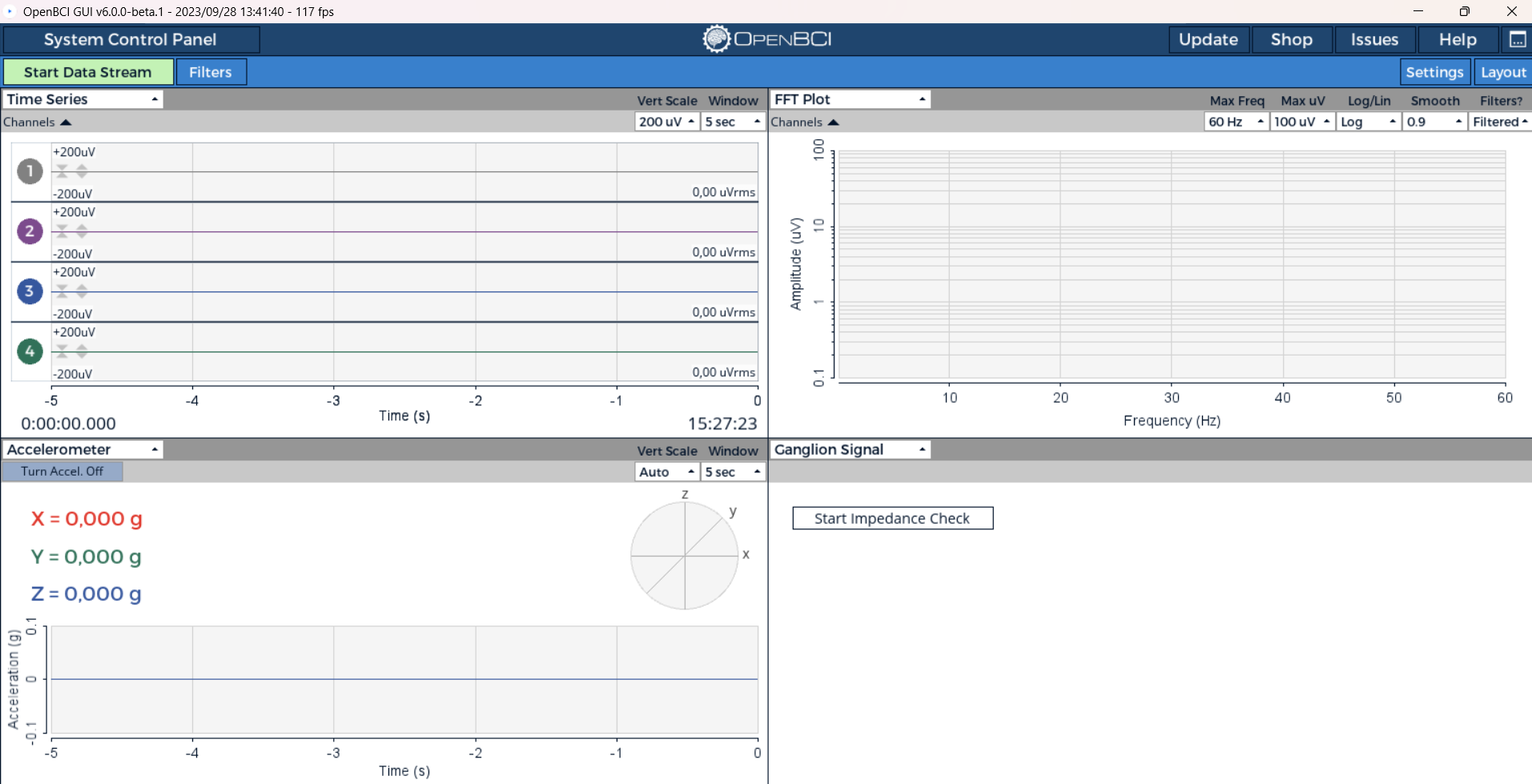
Task: Close the OpenBCI GUI window
Action: pyautogui.click(x=1511, y=11)
